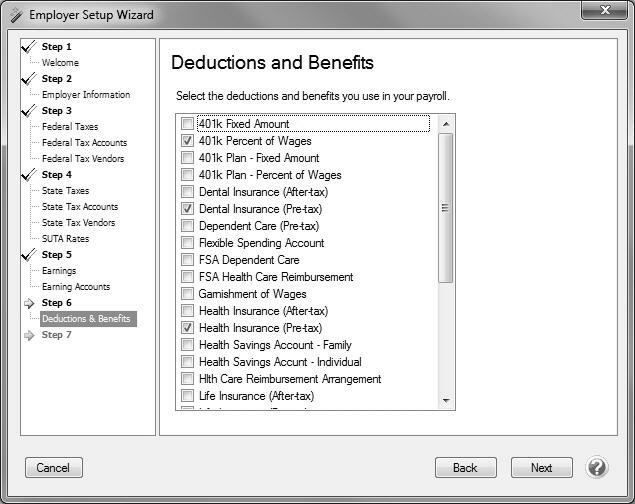The height and width of the screenshot is (504, 635).
Task: Uncheck 401k Percent of Wages
Action: [187, 141]
